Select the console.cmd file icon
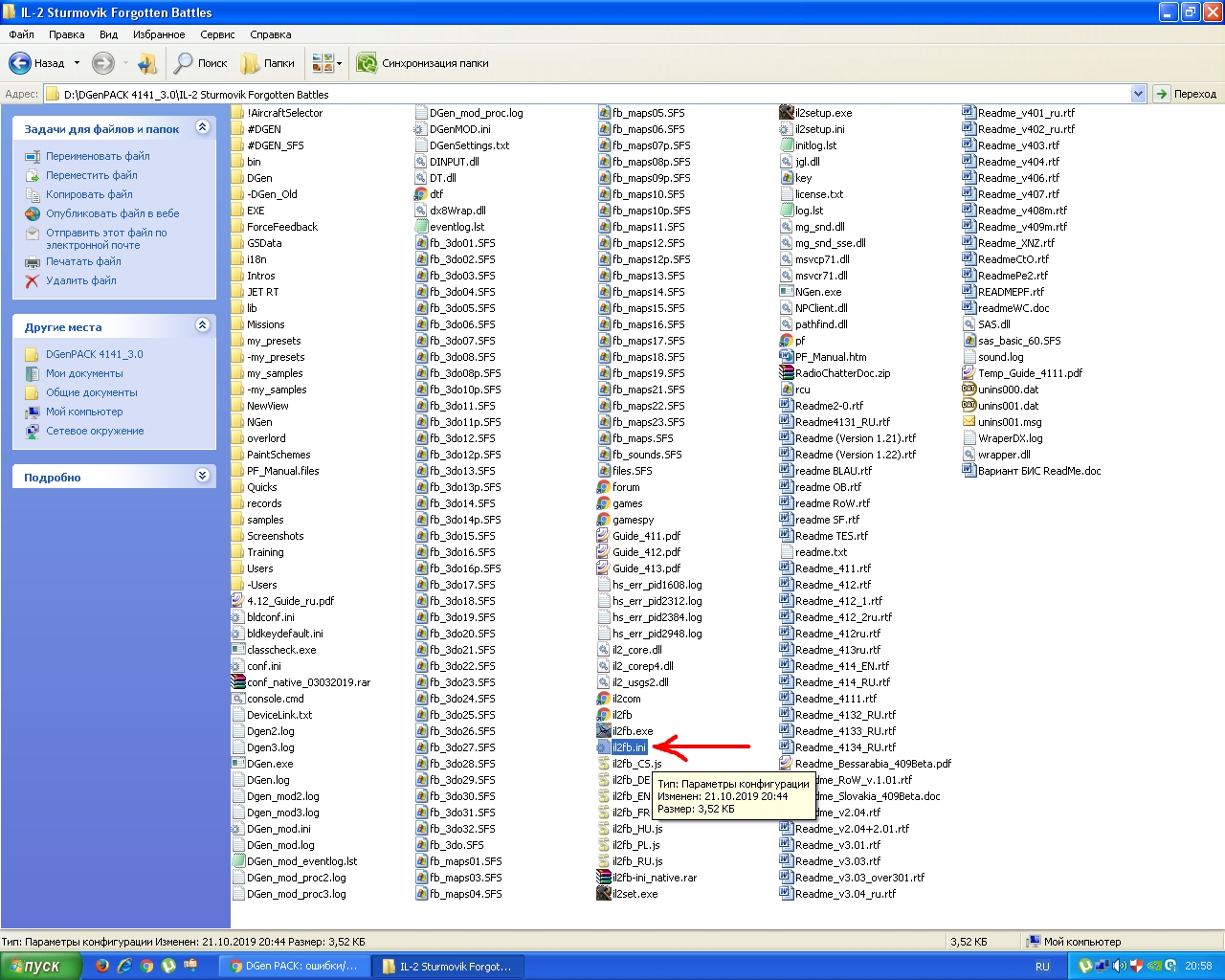Image resolution: width=1225 pixels, height=980 pixels. coord(238,699)
